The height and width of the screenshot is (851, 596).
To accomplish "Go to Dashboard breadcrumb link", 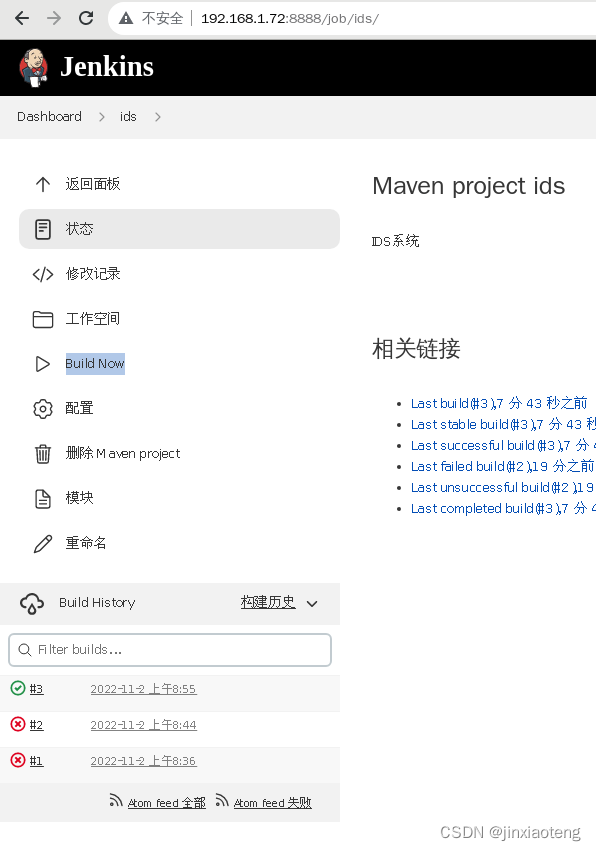I will click(49, 117).
